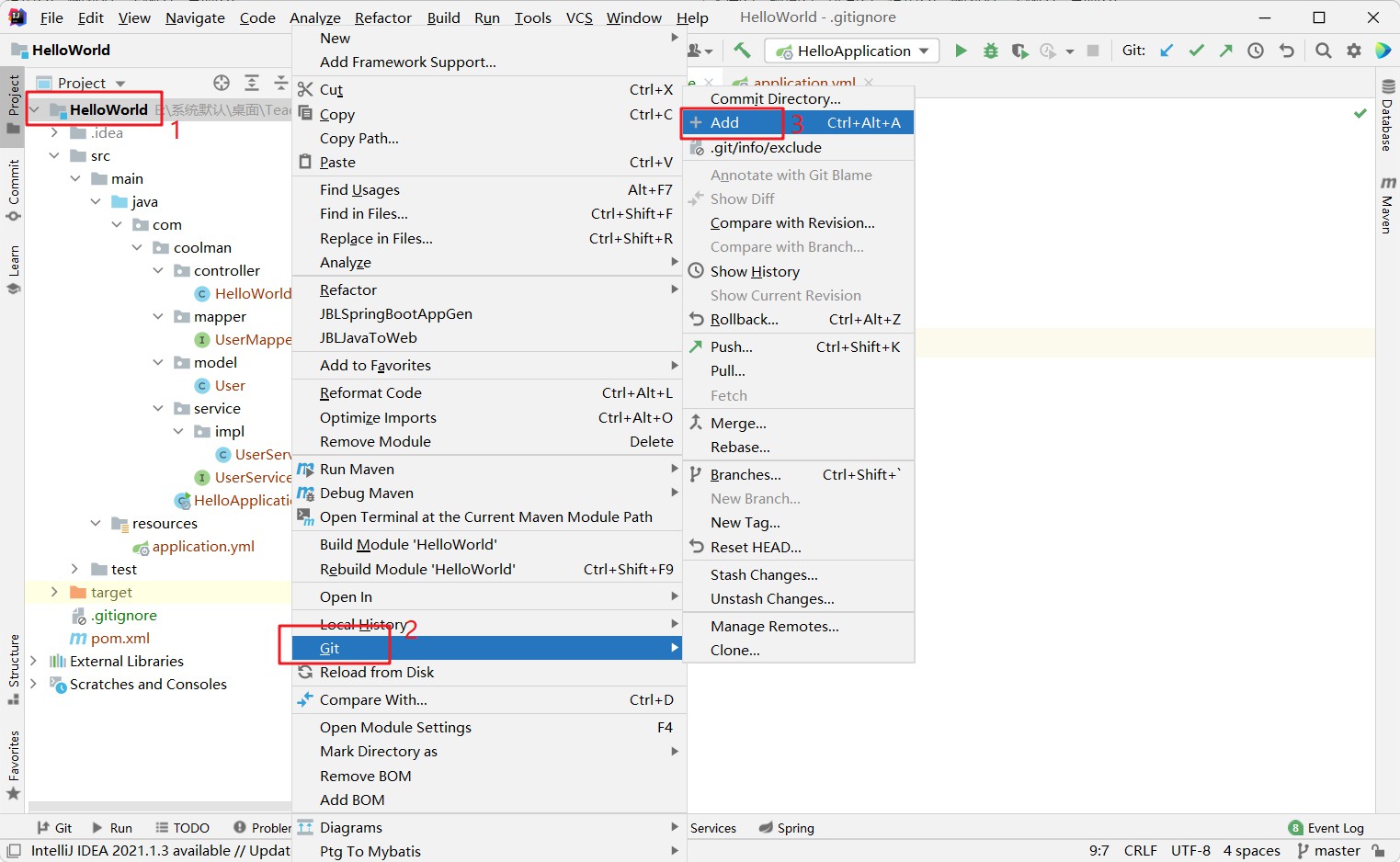The image size is (1400, 862).
Task: Open the Structure tool window
Action: [14, 670]
